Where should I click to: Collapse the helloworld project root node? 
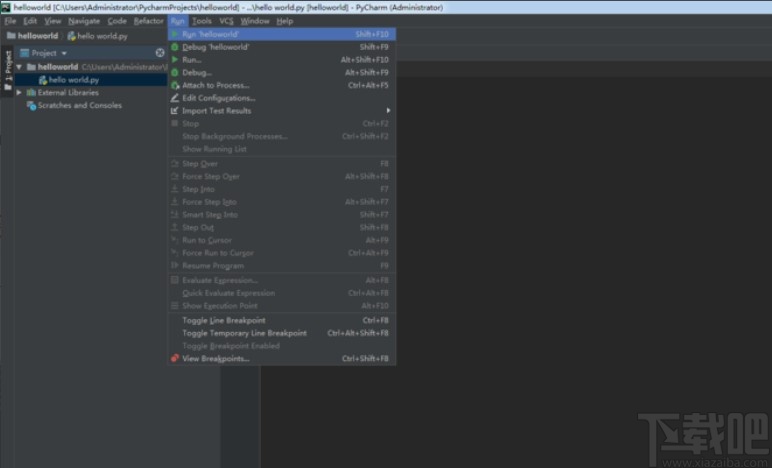coord(19,67)
